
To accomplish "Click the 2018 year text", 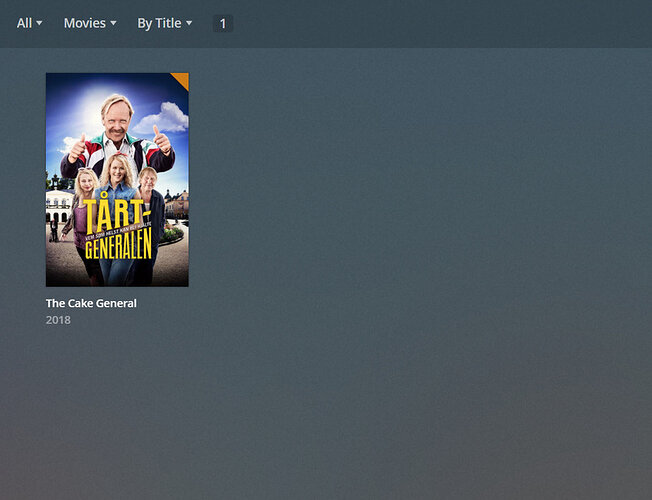I will pos(58,320).
